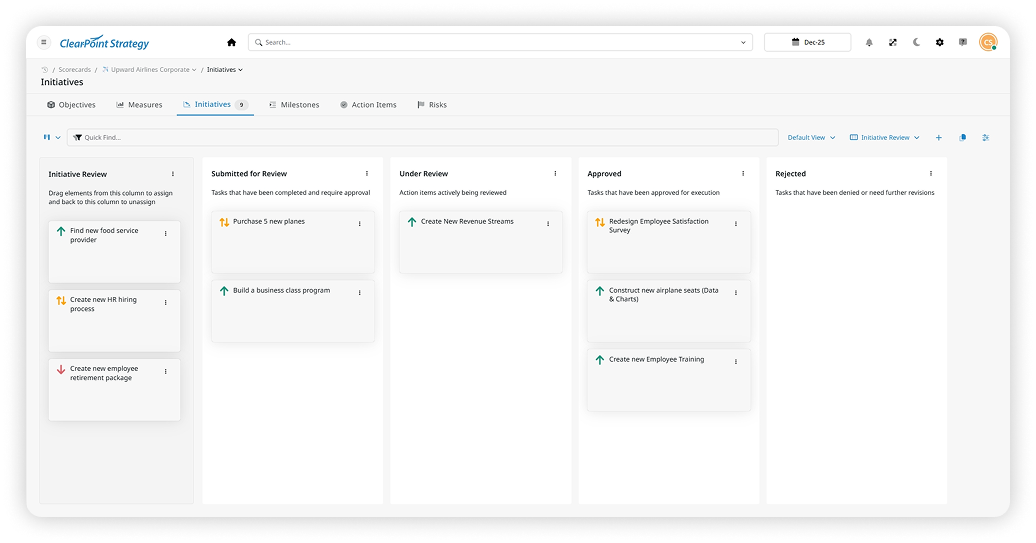Click the Scorecards breadcrumb link

pos(74,70)
